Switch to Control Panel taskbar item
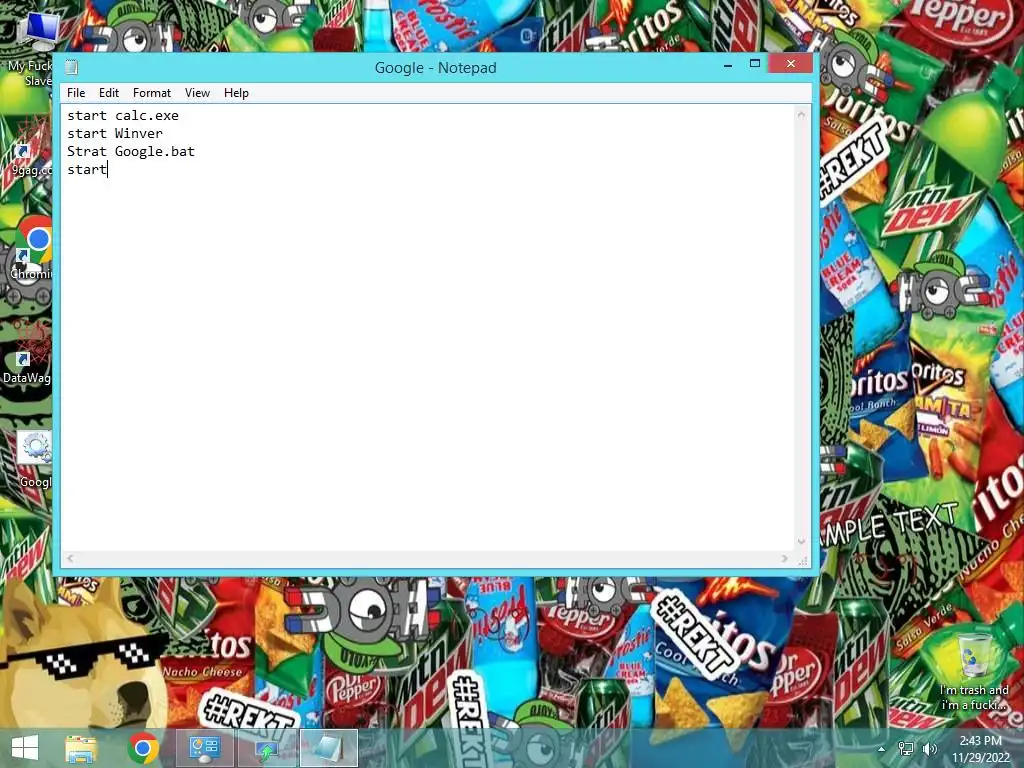 click(204, 748)
